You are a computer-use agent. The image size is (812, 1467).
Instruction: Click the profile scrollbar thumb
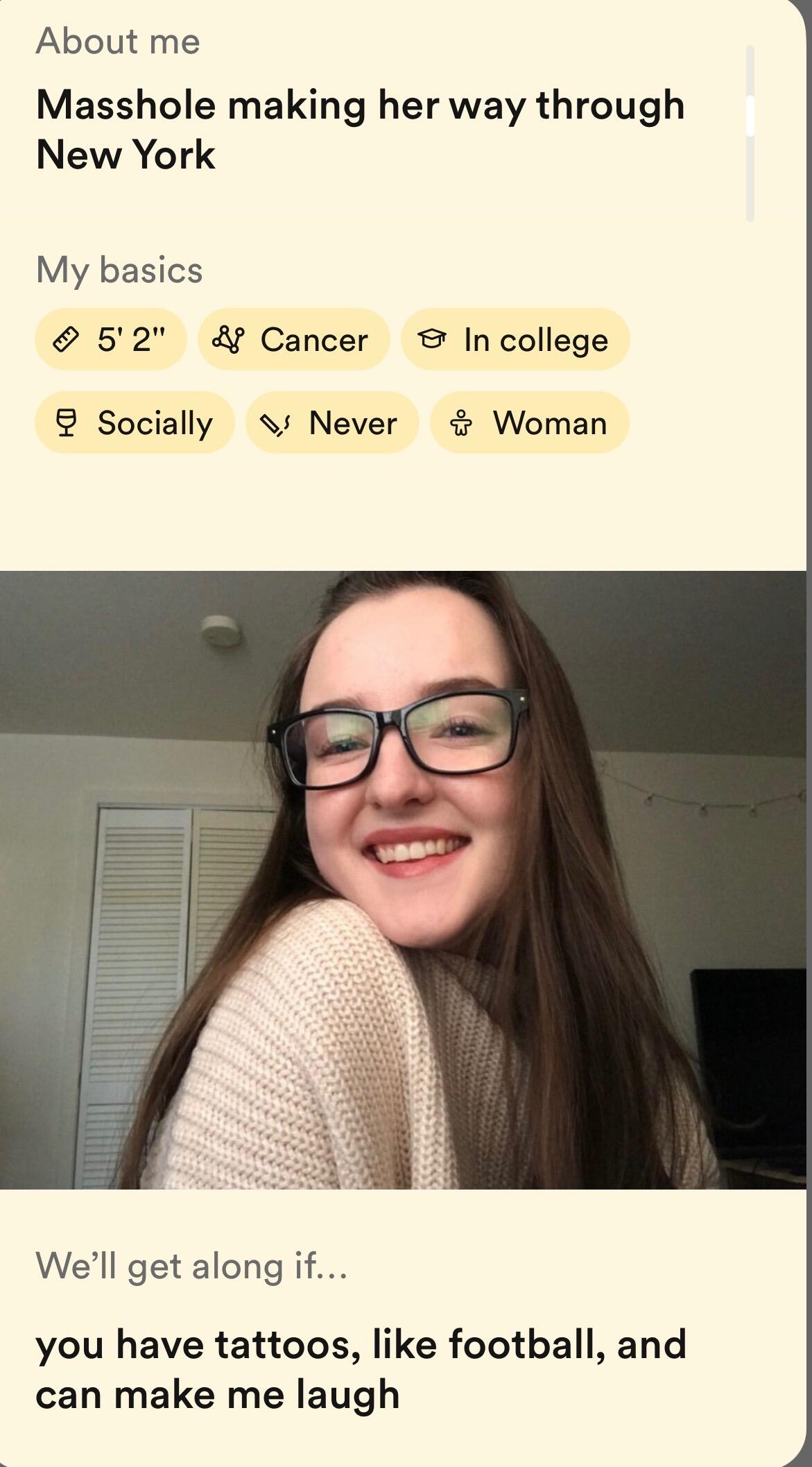pyautogui.click(x=750, y=116)
